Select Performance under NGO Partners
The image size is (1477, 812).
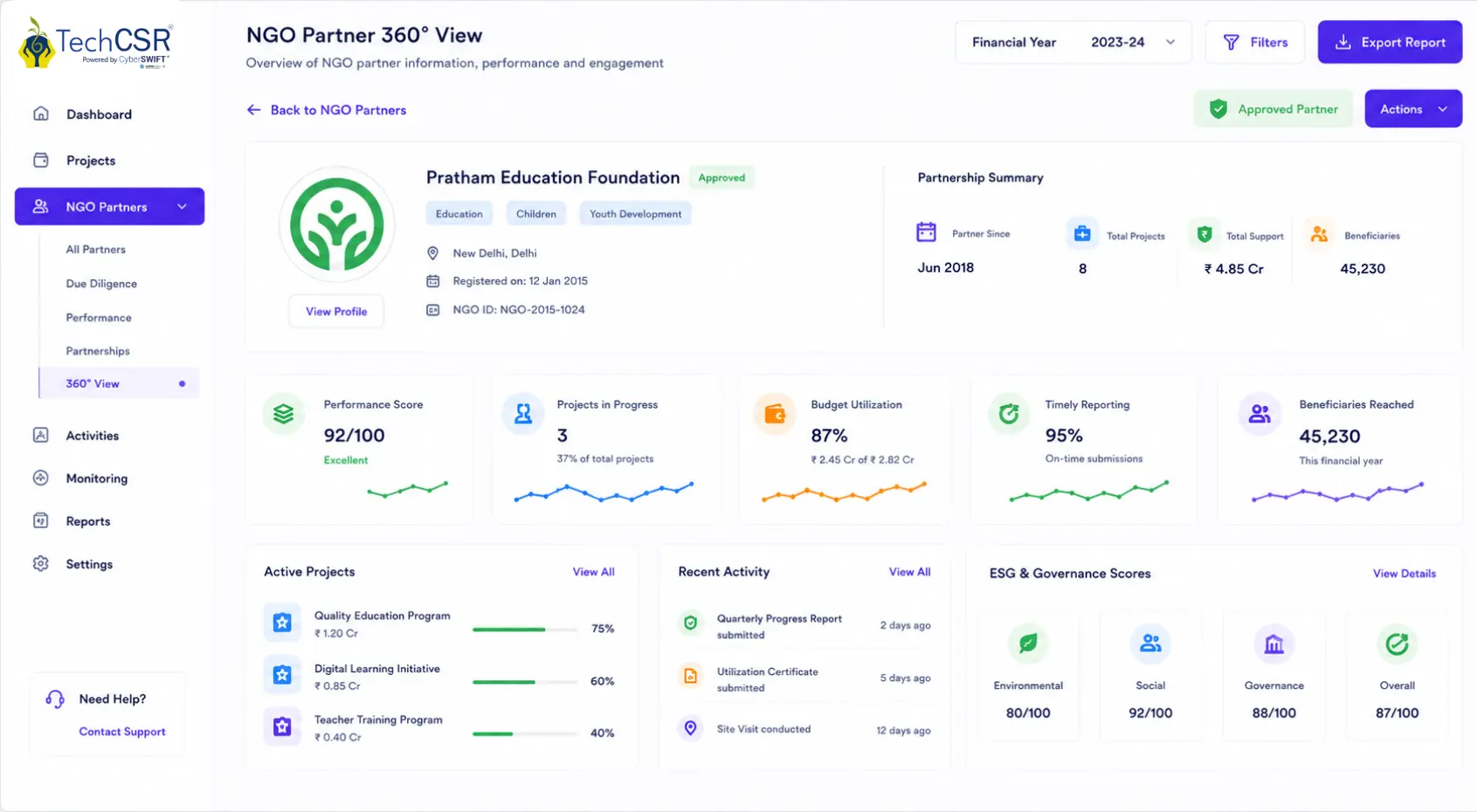pos(99,318)
